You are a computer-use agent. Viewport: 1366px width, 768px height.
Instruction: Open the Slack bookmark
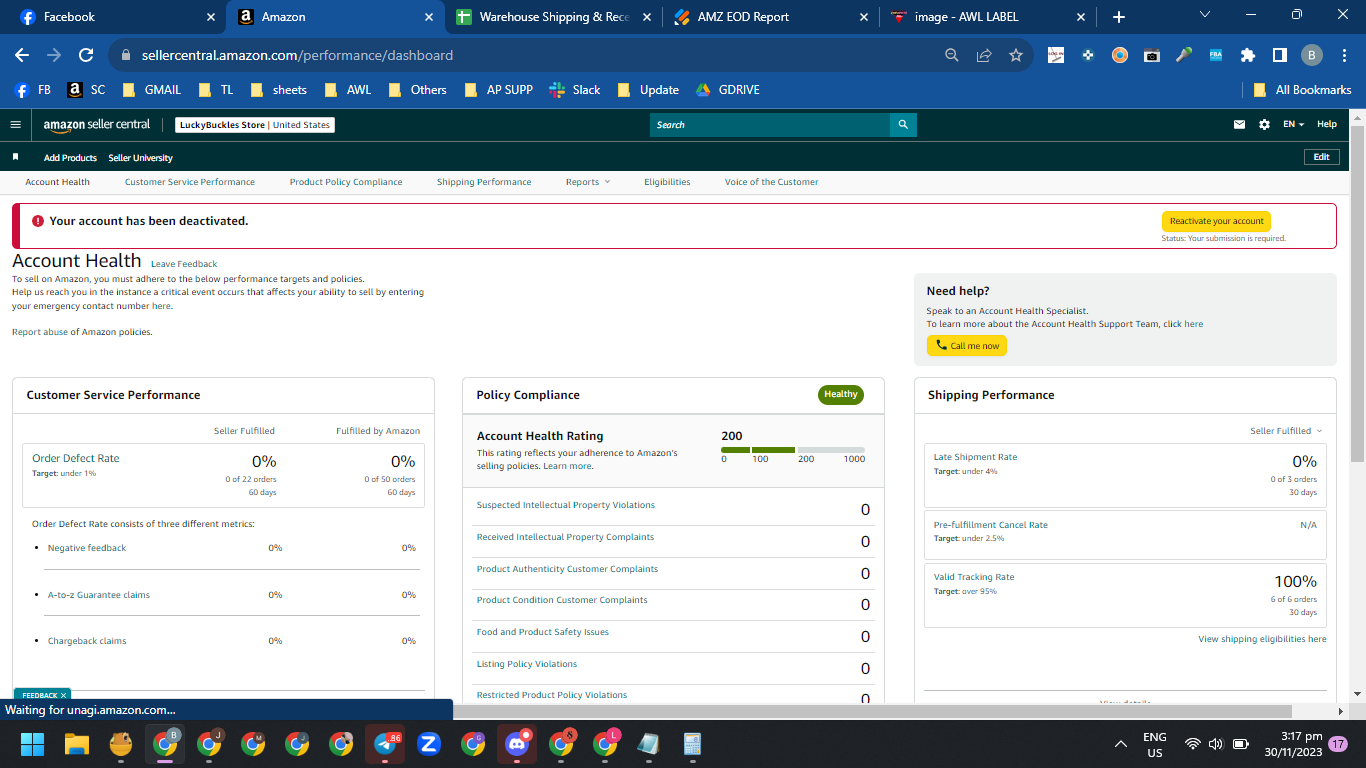click(575, 90)
